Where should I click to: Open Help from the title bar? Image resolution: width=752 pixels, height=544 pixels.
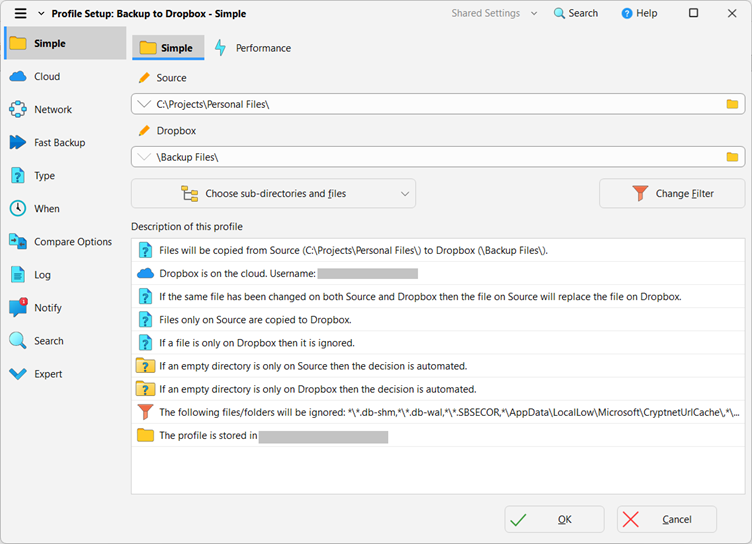pyautogui.click(x=640, y=14)
